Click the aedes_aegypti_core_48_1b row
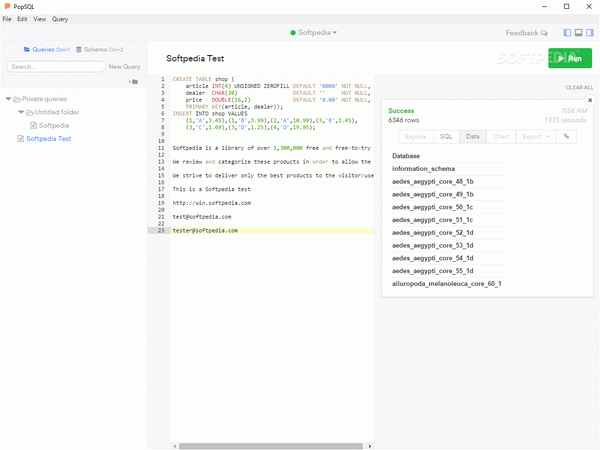 pos(447,182)
